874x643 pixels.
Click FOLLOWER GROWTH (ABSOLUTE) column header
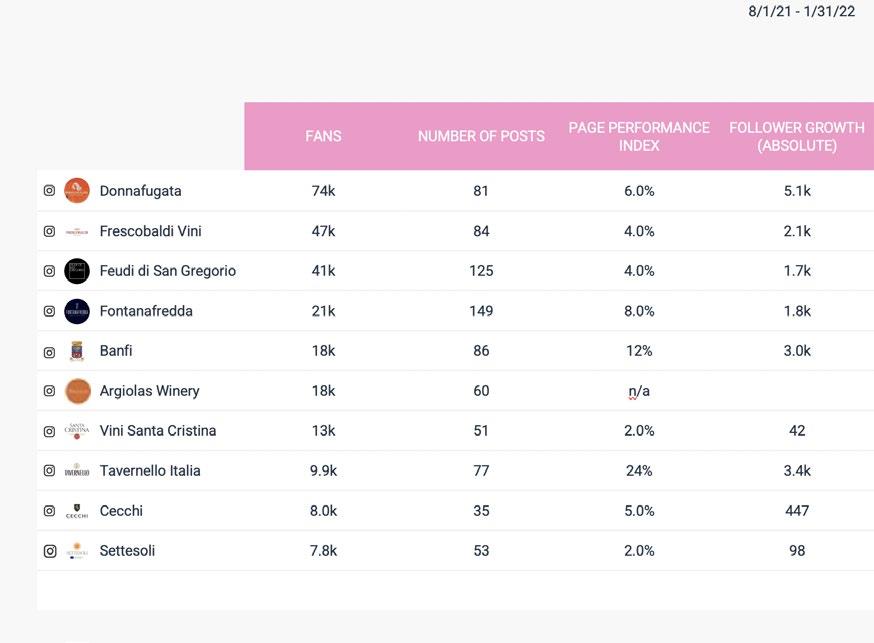coord(797,136)
